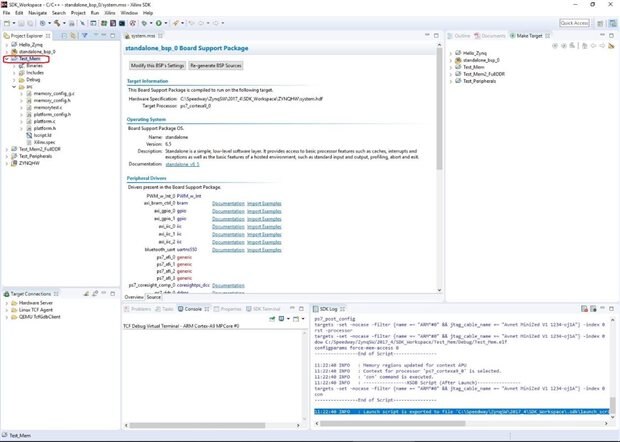
Task: Open memory_config.h file in src folder
Action: pyautogui.click(x=50, y=100)
